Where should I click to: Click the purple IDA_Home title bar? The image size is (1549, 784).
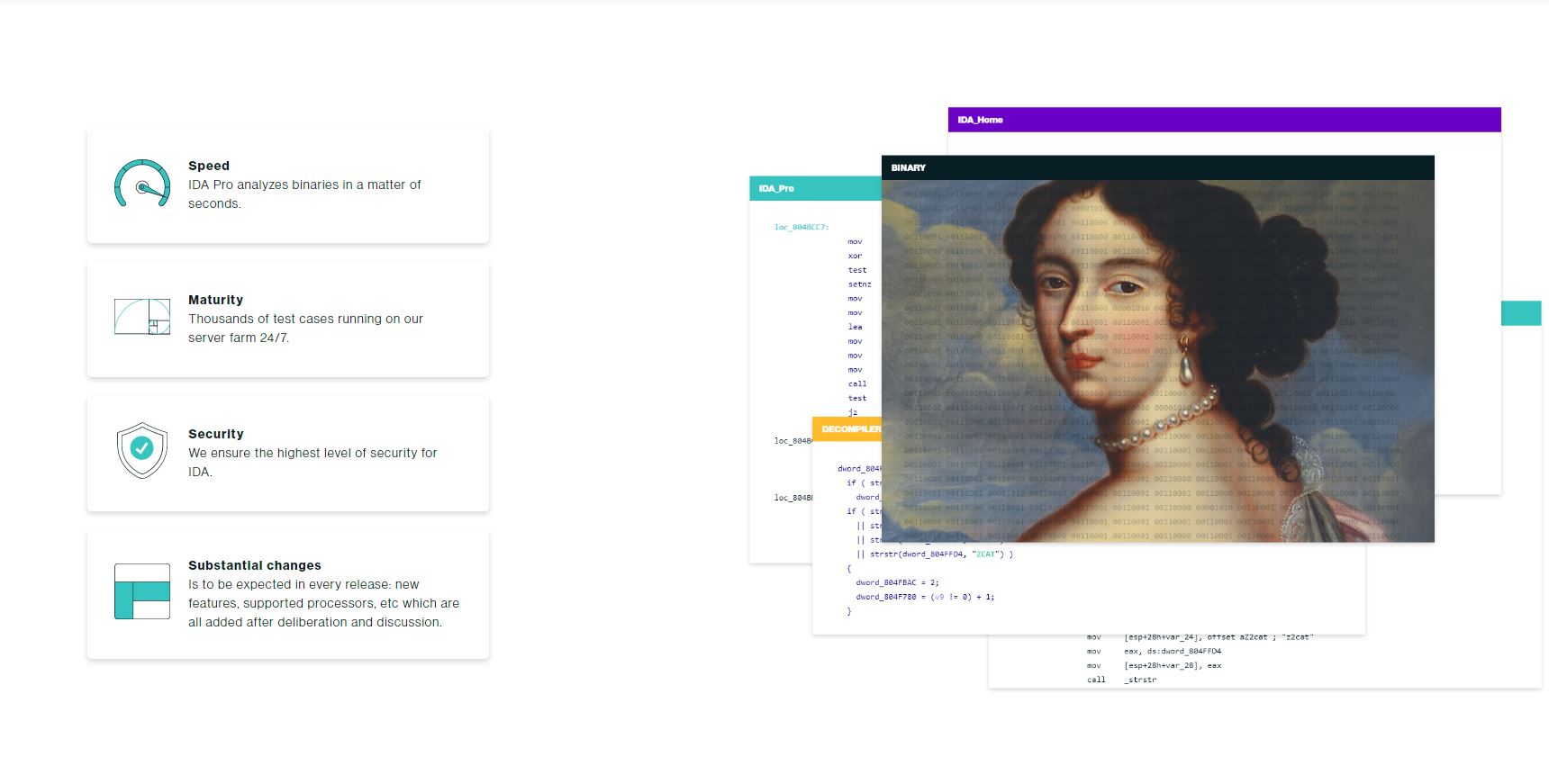click(x=1224, y=120)
